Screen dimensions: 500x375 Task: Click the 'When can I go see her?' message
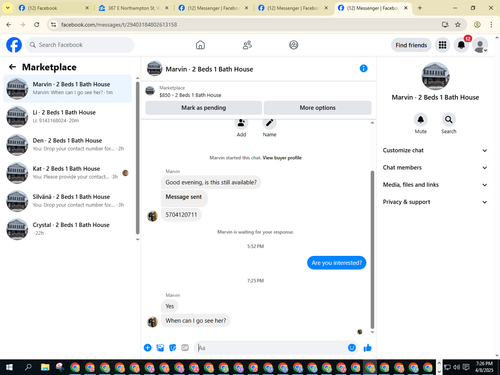196,321
